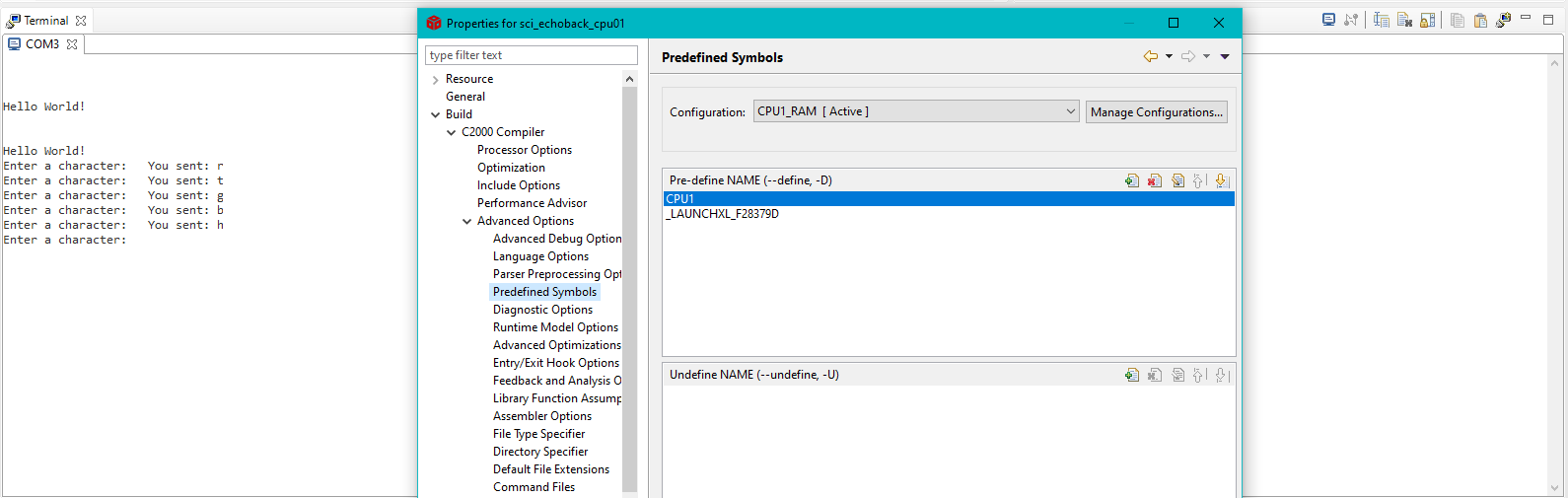Click Edit icon in Pre-define NAME section

(1177, 180)
